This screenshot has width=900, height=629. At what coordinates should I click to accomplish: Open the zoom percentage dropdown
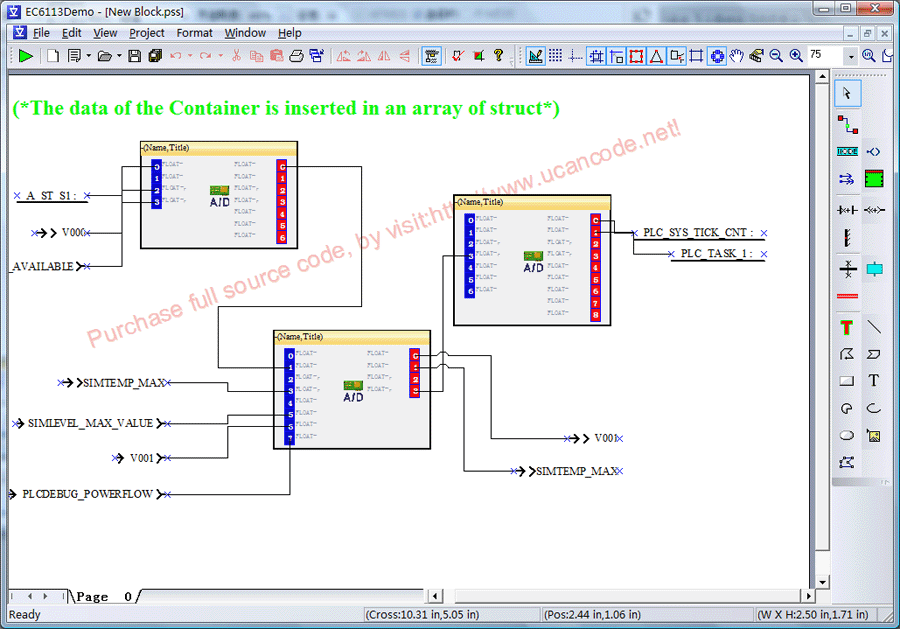(851, 56)
